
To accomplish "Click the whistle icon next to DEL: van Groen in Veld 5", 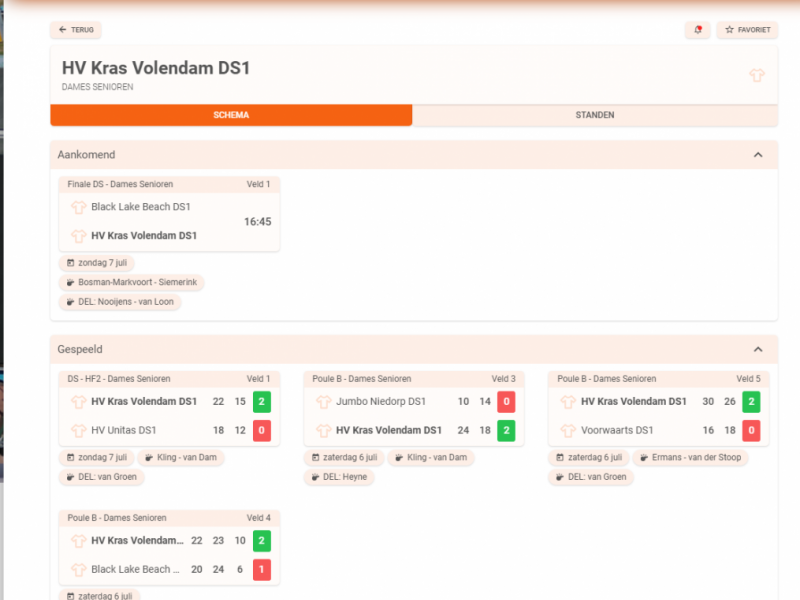I will click(560, 477).
